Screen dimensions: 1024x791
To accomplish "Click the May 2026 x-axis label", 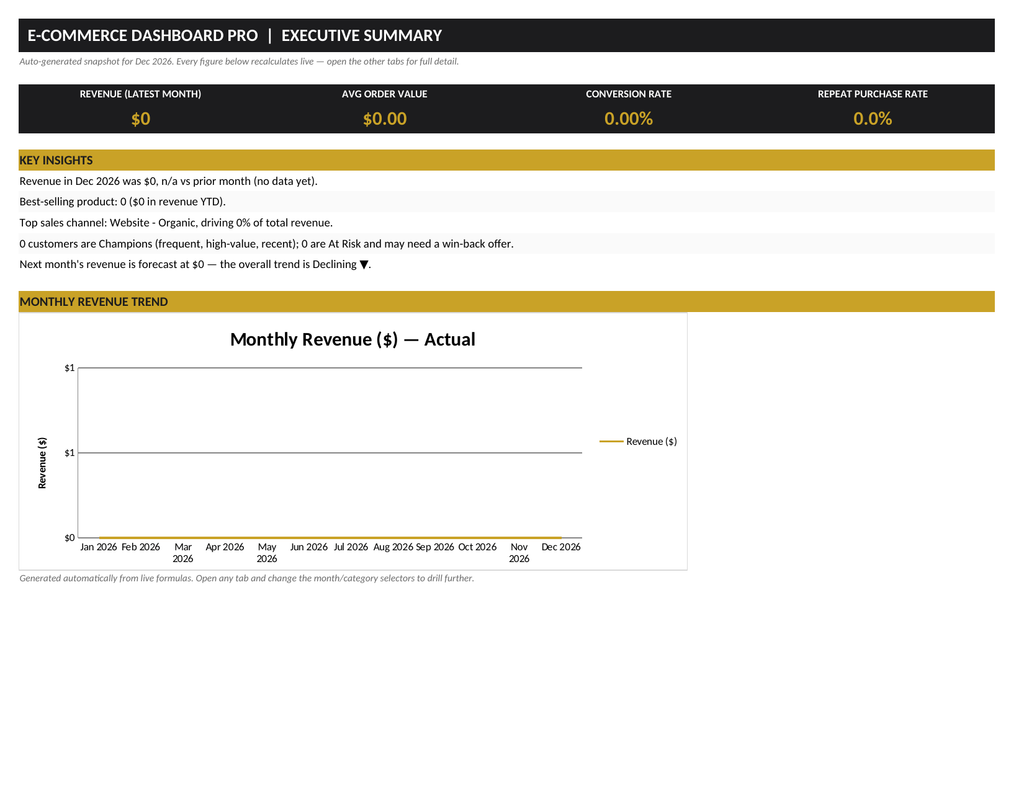I will 266,553.
